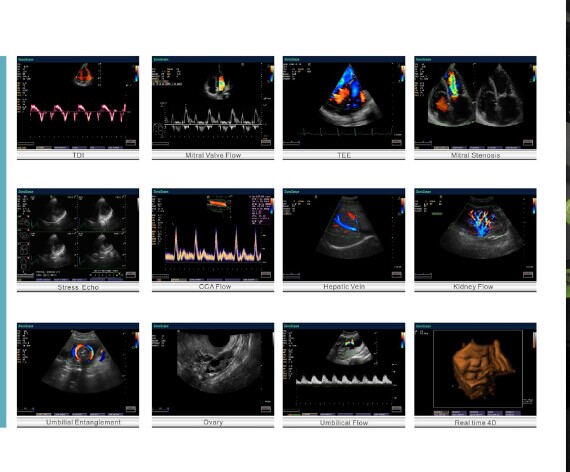Click the Hepatic Vein caption label

tap(344, 287)
